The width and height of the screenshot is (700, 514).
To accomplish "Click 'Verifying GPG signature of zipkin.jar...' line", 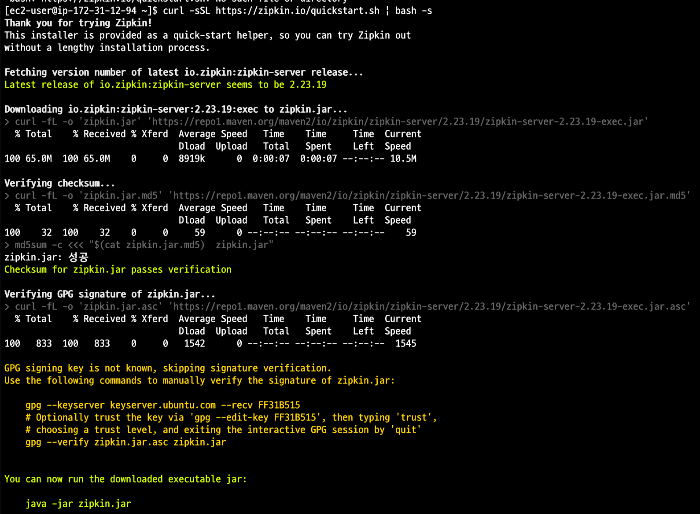I will [109, 294].
